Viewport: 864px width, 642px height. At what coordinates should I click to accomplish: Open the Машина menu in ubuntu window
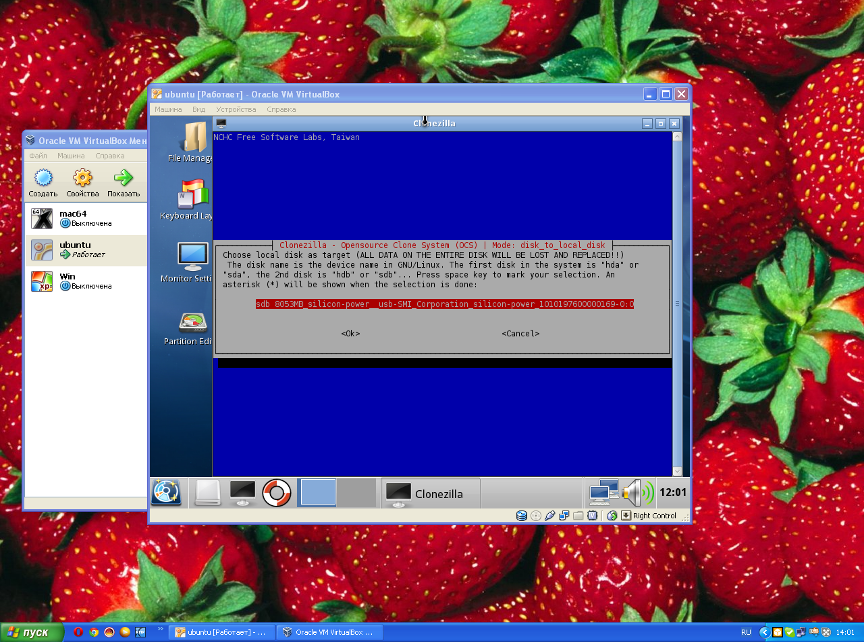(x=168, y=109)
